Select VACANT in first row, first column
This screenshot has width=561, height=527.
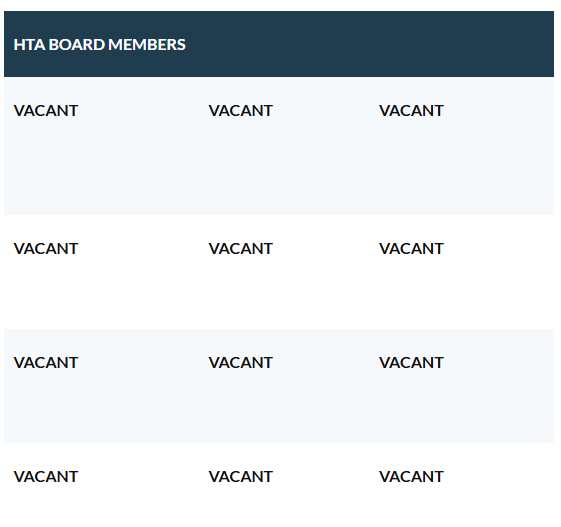pos(46,111)
